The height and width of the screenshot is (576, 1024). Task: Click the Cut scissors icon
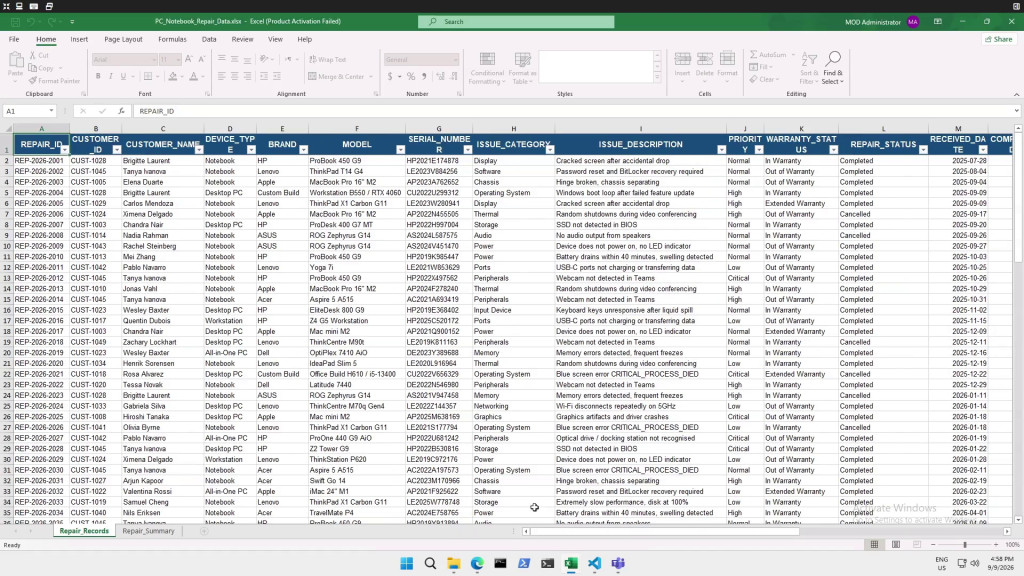click(x=33, y=56)
